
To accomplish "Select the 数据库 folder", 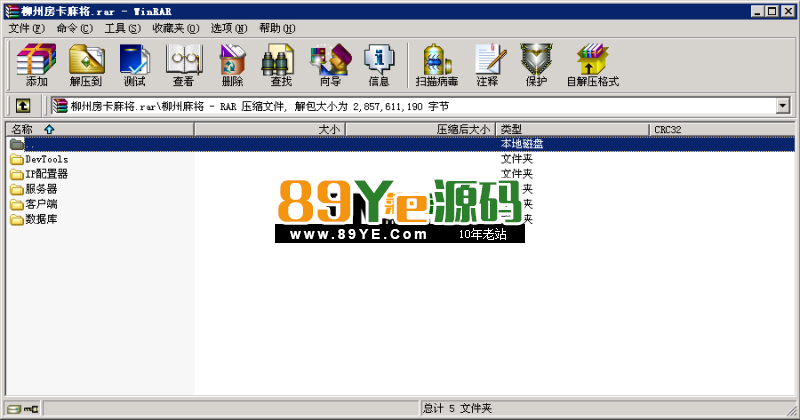I will point(34,219).
